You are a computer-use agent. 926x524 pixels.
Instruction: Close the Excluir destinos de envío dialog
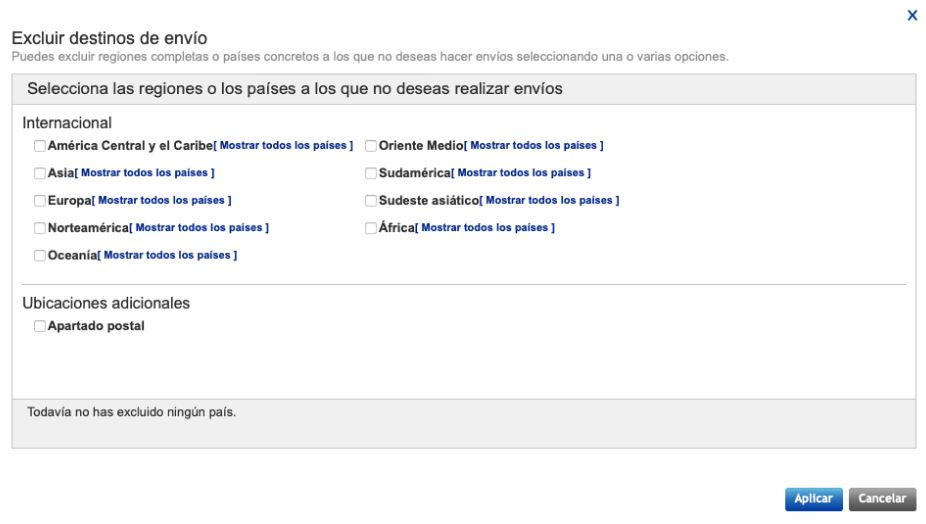click(x=912, y=15)
